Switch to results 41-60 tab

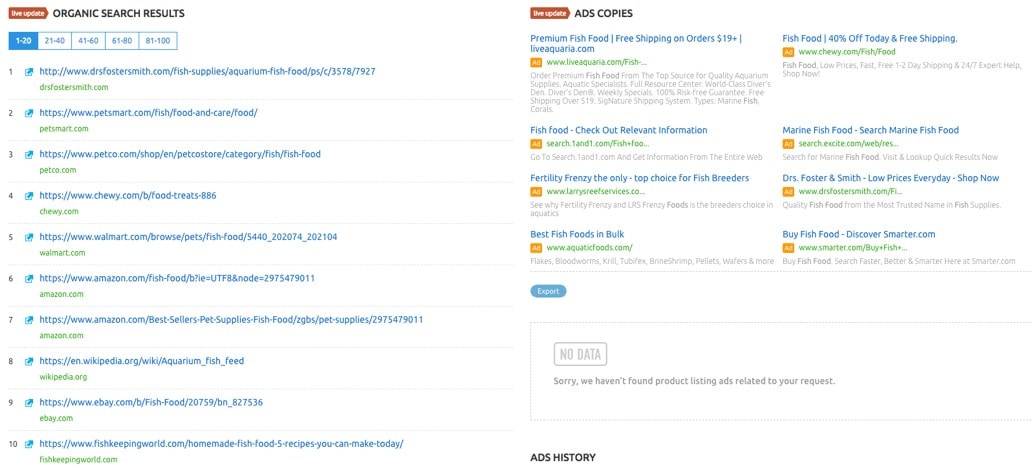pos(88,41)
